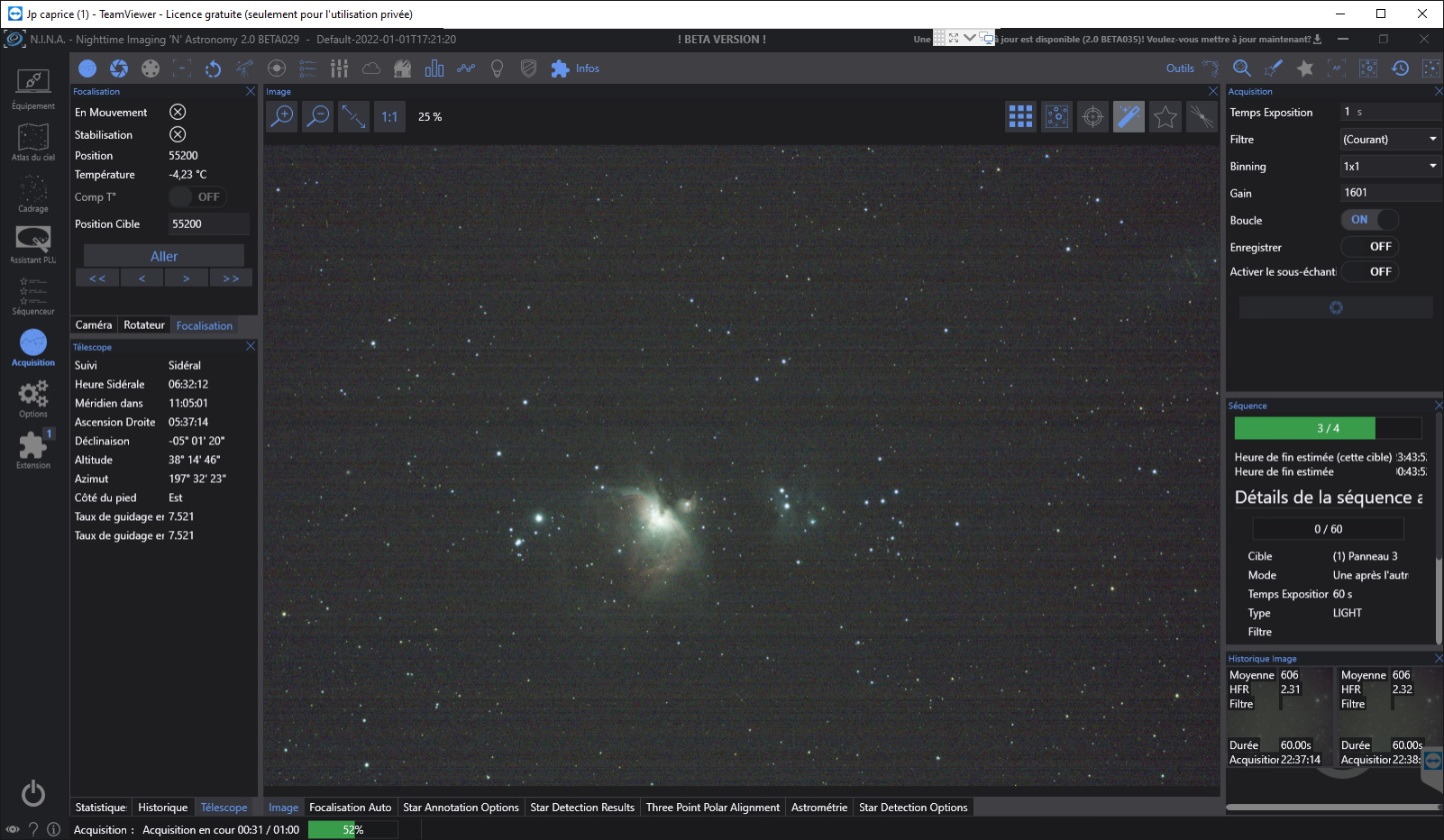This screenshot has height=840, width=1444.
Task: Enable Activer le sous-échantillonnage switch
Action: pyautogui.click(x=1370, y=271)
